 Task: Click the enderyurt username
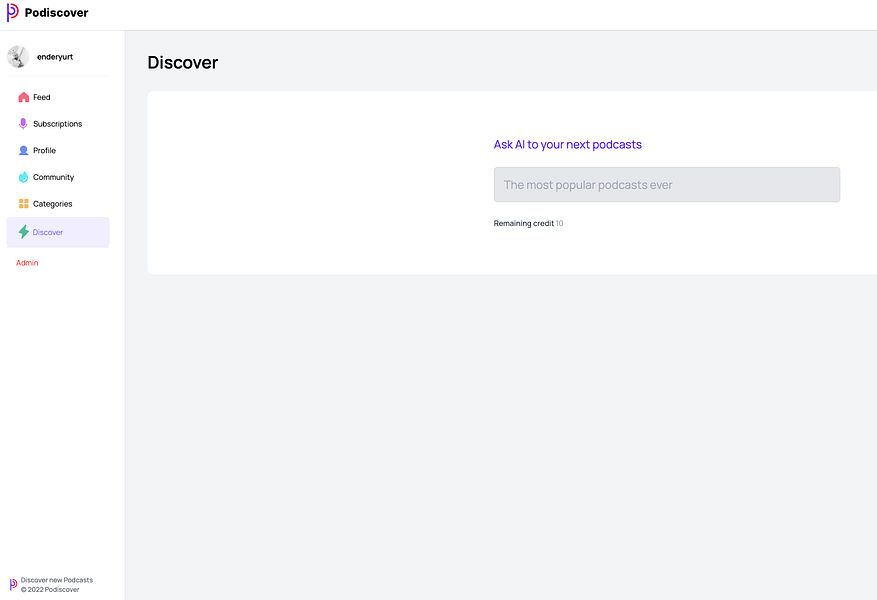54,57
